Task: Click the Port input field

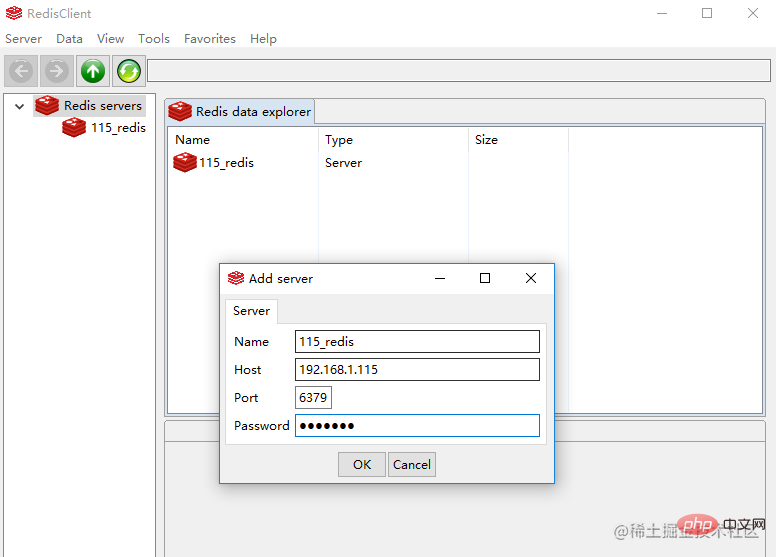Action: [313, 398]
